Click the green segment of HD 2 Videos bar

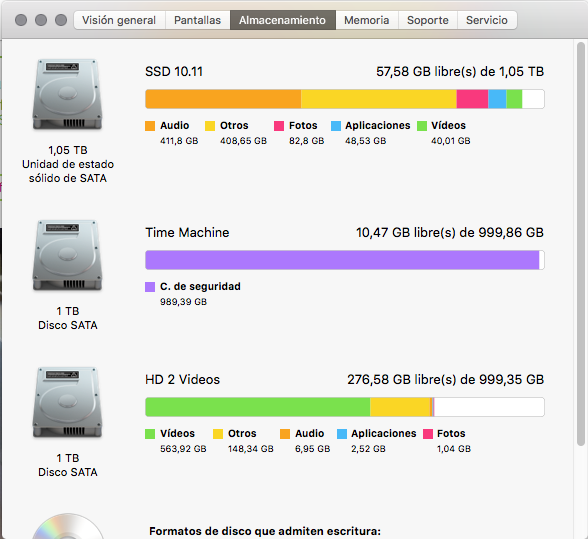click(x=258, y=407)
